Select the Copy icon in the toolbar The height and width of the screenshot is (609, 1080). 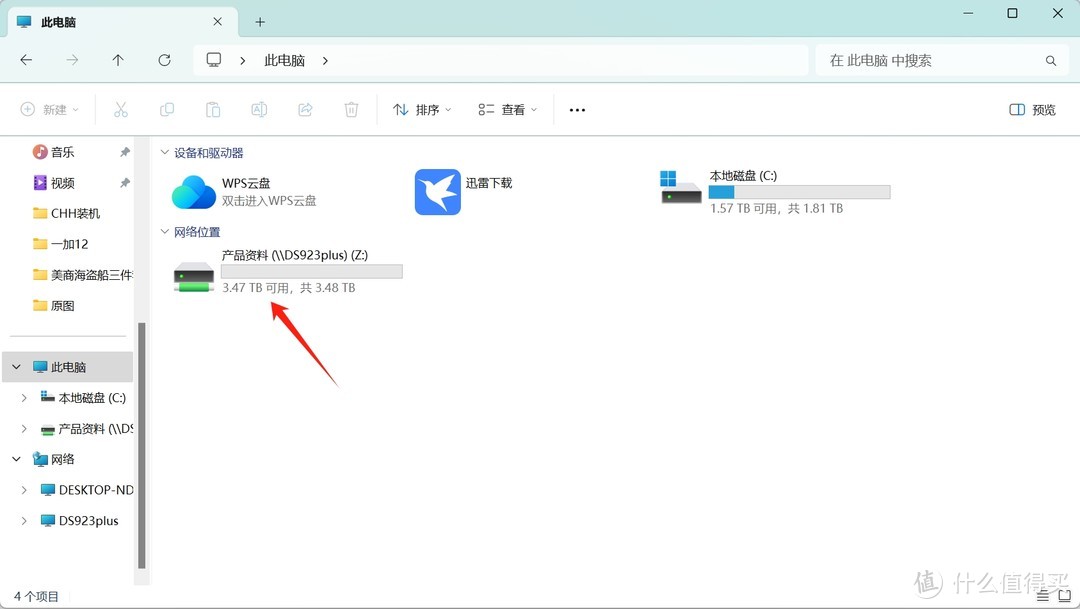click(167, 109)
